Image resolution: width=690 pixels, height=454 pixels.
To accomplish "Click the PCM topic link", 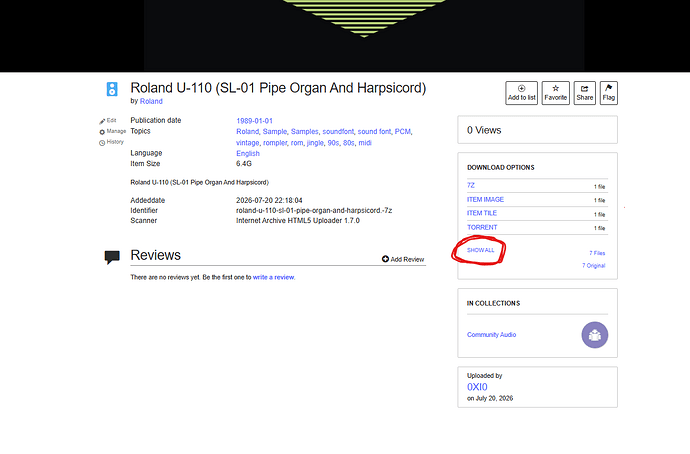I will [x=403, y=132].
